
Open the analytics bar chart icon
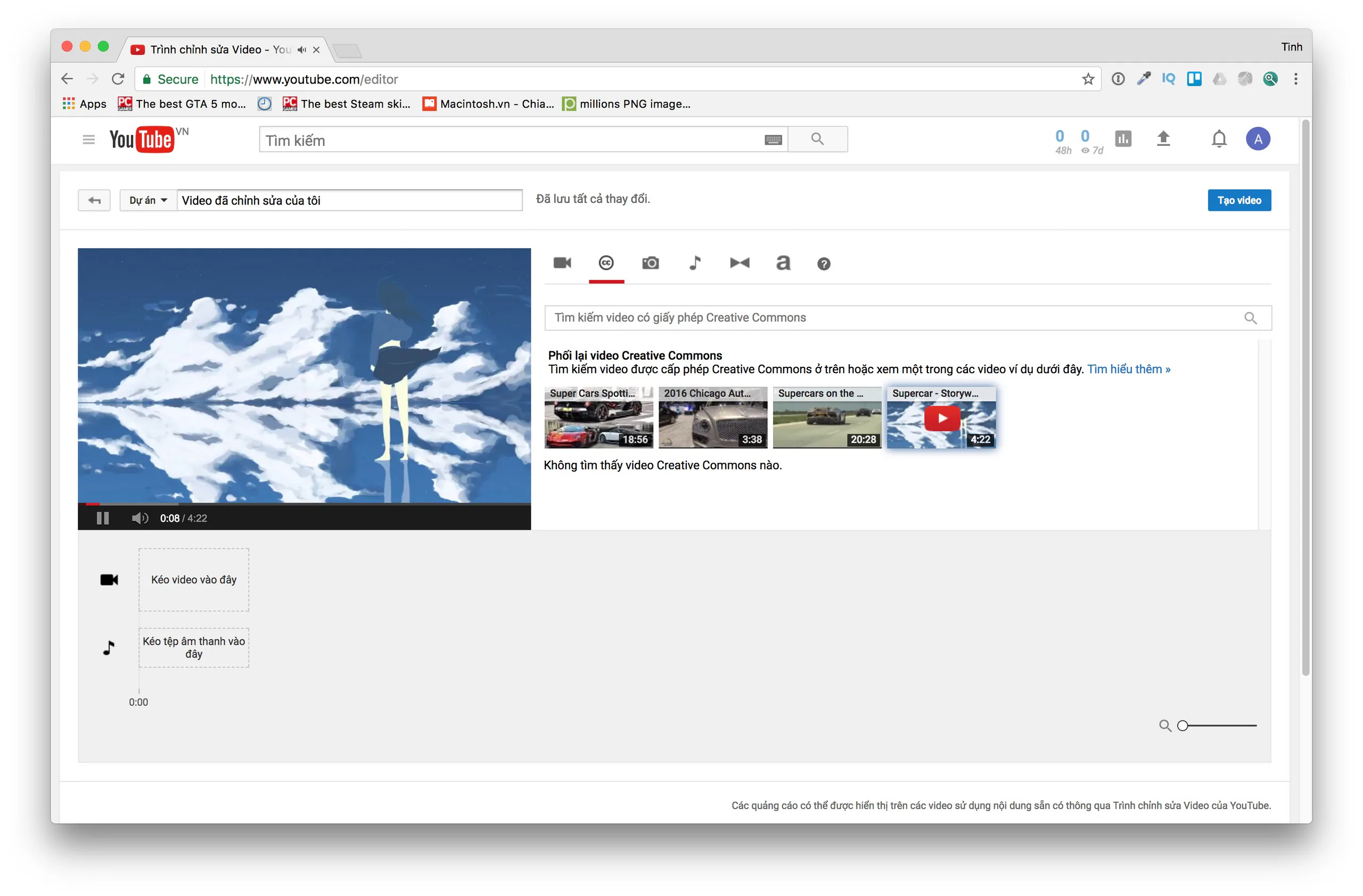pyautogui.click(x=1123, y=138)
